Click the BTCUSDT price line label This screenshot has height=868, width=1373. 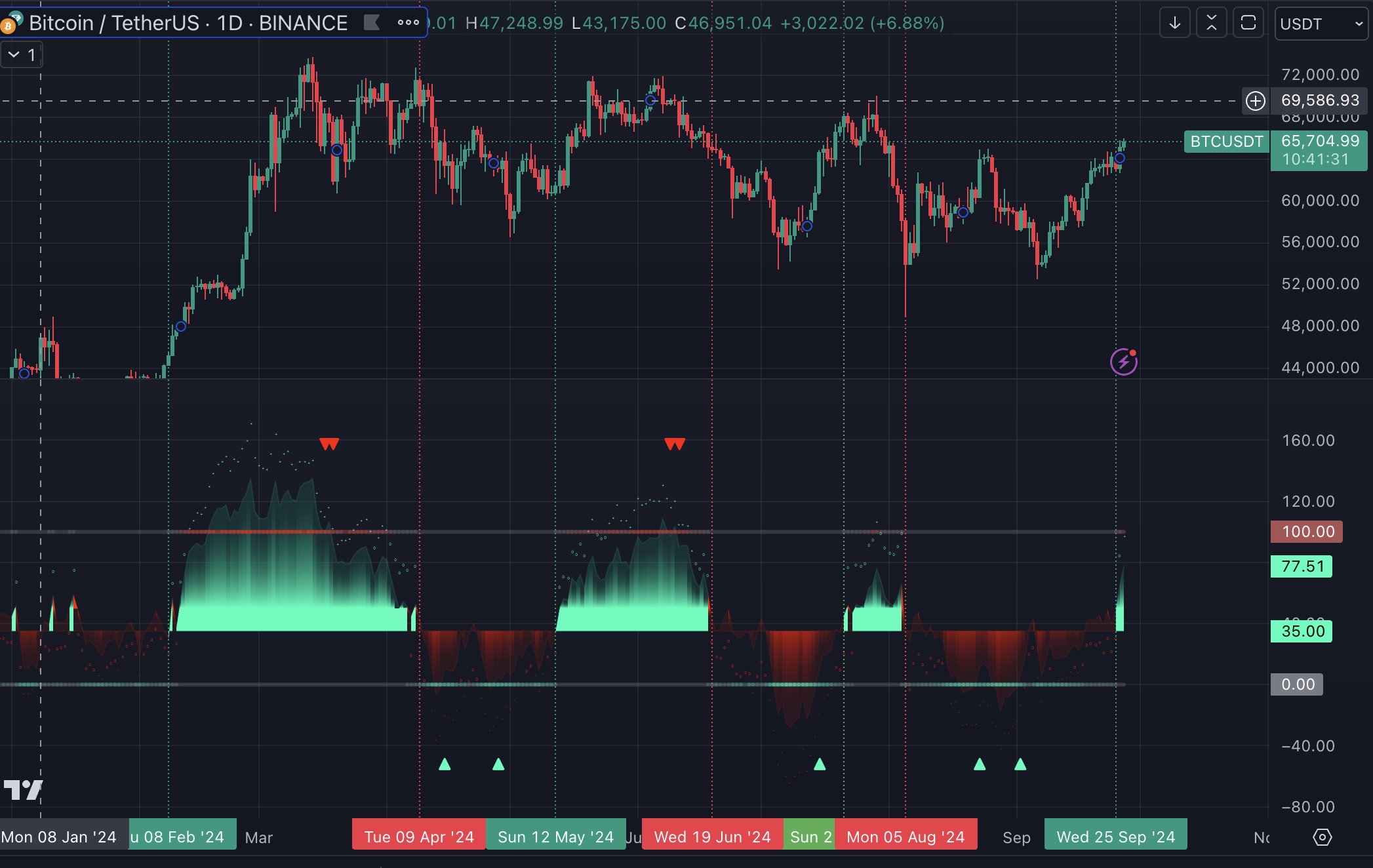click(1226, 142)
